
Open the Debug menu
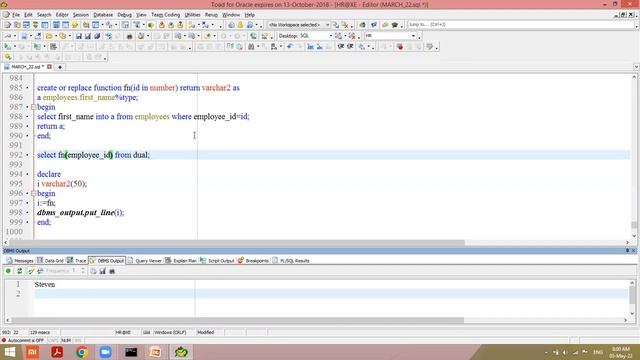tap(124, 15)
